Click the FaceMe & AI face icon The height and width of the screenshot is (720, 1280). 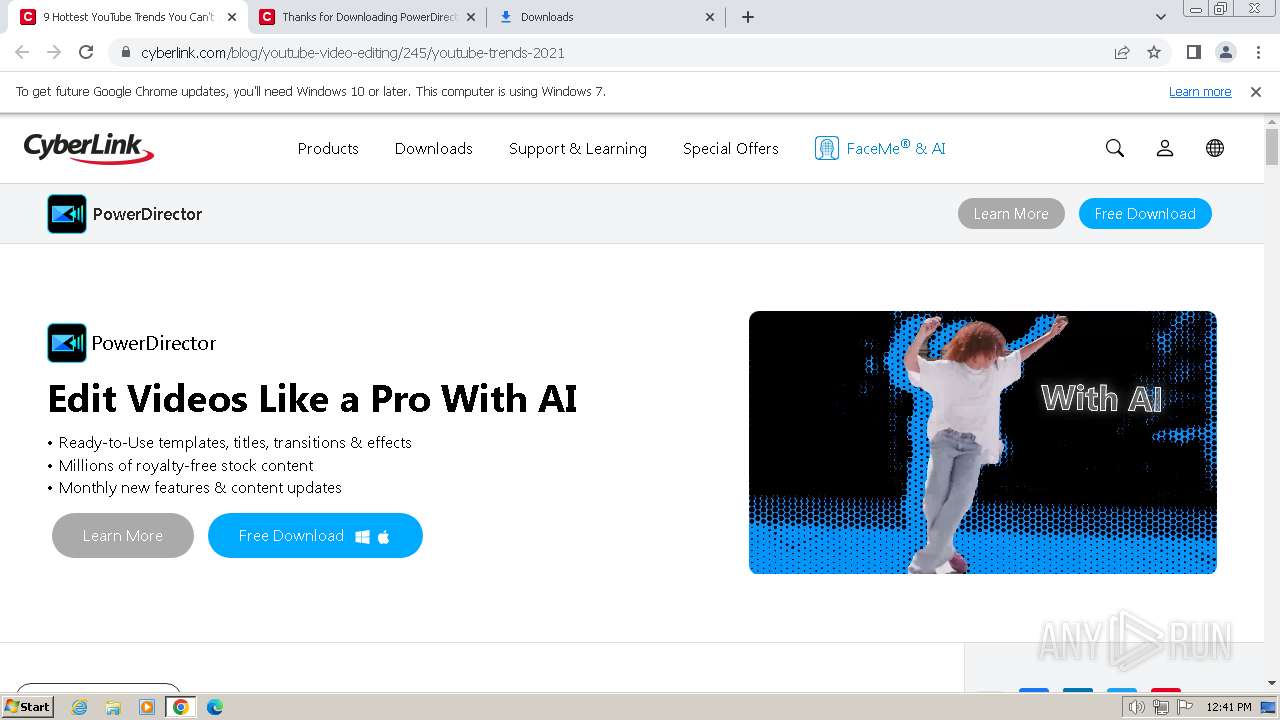pyautogui.click(x=826, y=148)
